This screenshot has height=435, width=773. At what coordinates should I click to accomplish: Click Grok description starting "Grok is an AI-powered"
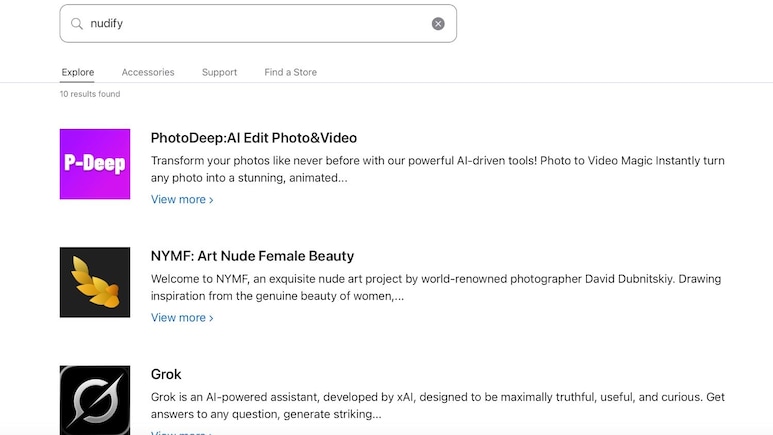click(438, 405)
